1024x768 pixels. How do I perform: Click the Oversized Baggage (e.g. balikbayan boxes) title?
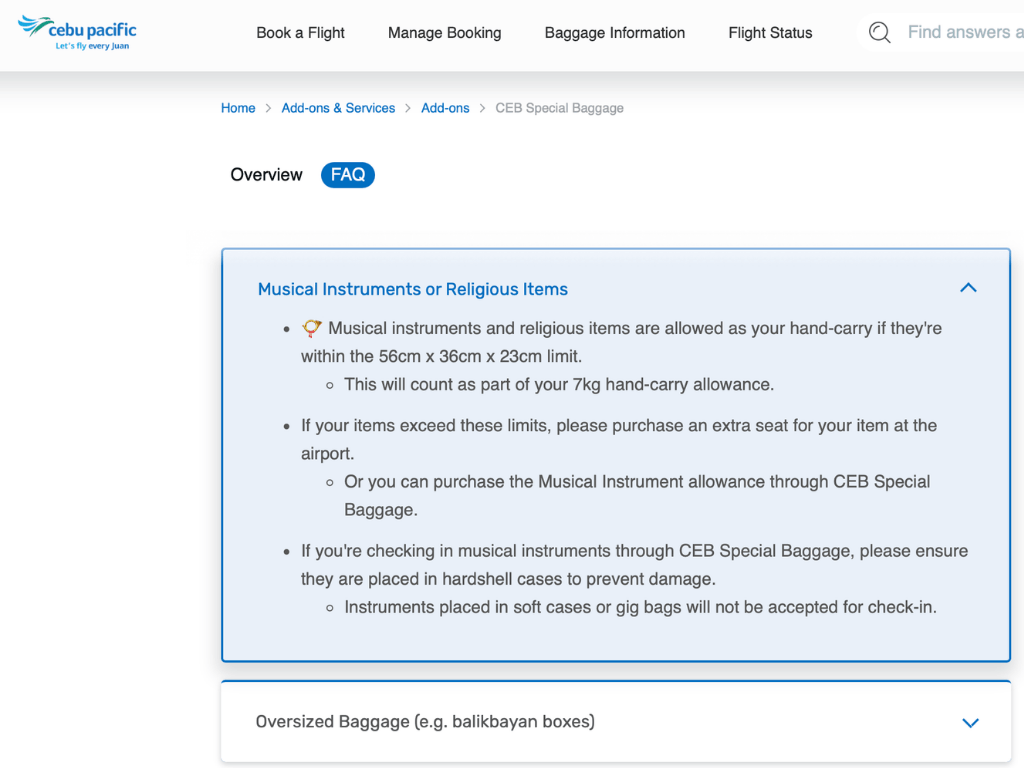pos(425,722)
